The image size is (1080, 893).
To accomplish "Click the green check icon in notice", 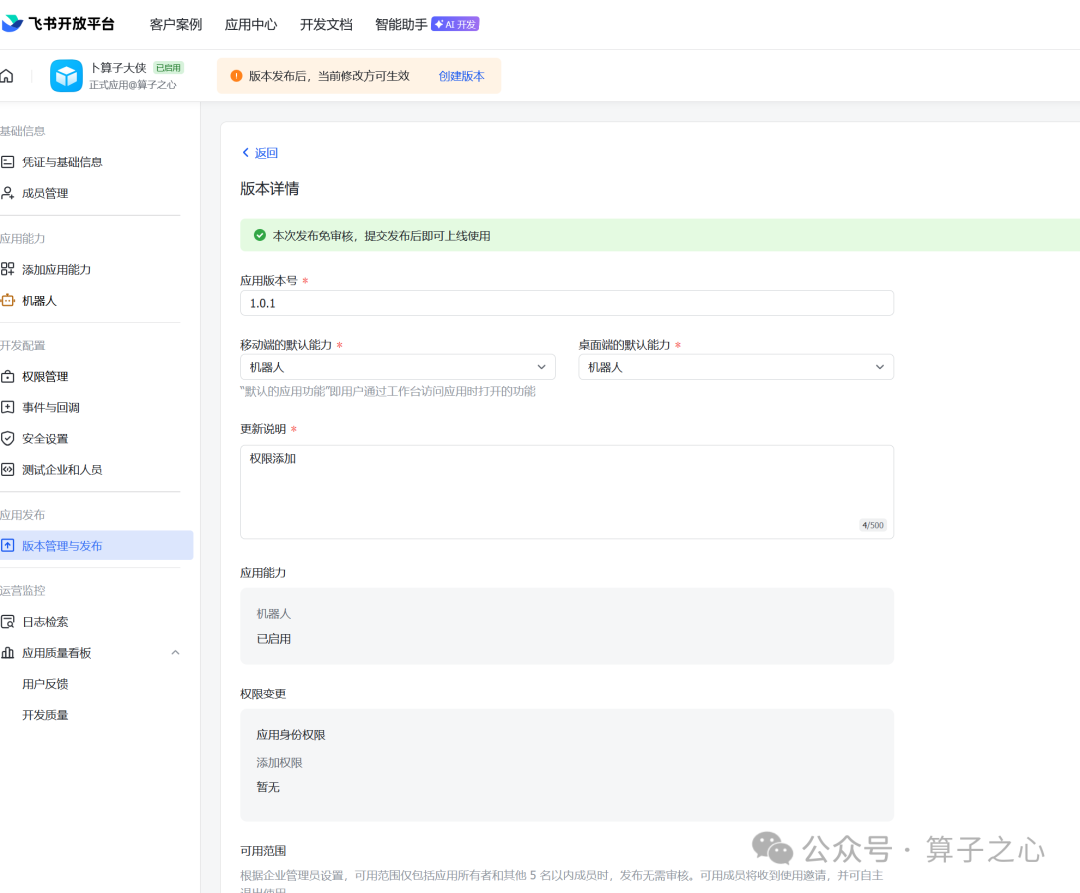I will (x=260, y=235).
